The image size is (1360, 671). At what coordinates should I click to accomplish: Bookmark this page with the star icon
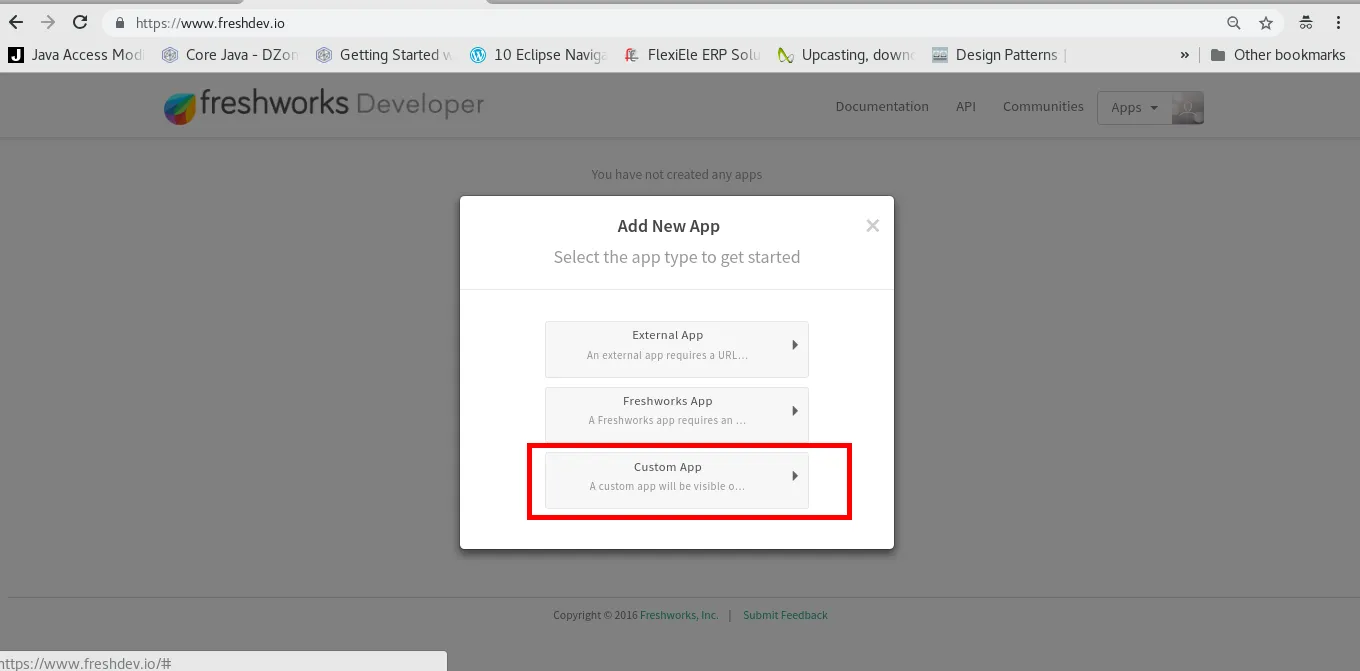[x=1266, y=23]
